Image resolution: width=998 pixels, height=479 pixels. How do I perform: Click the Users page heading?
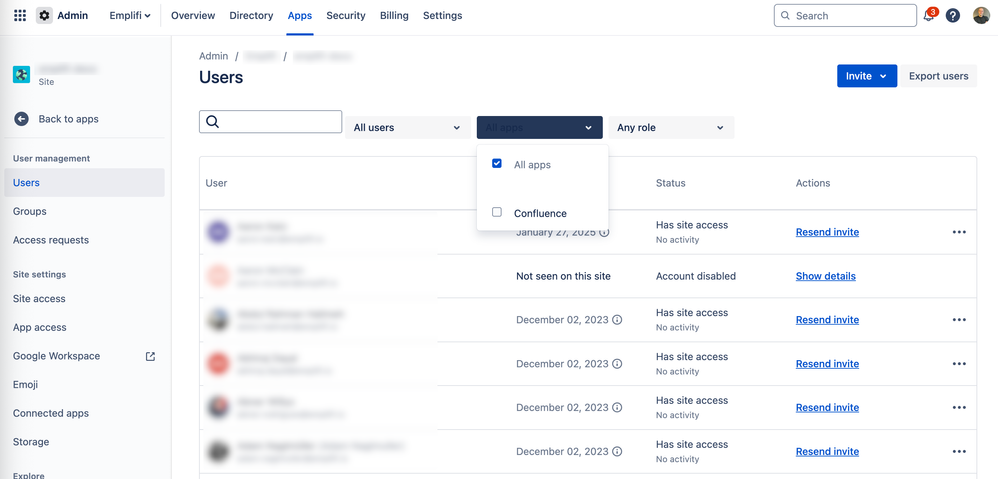(x=221, y=78)
